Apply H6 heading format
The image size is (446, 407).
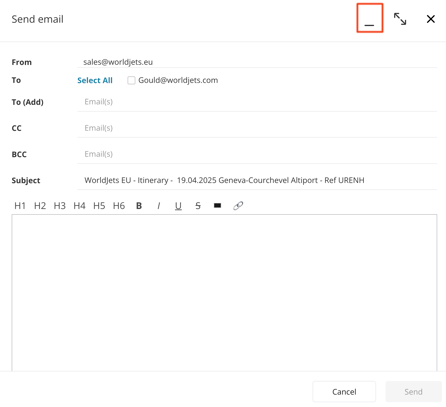(119, 206)
